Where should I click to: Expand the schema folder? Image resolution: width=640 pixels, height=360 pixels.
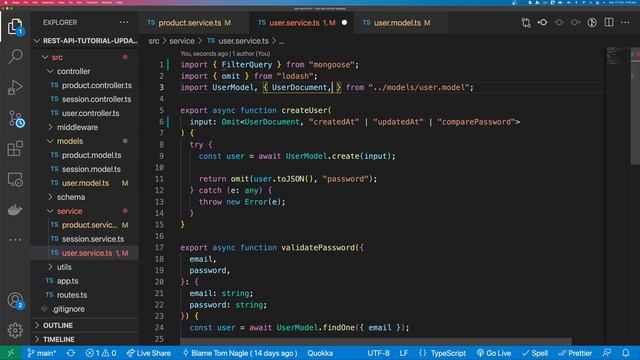(x=86, y=197)
